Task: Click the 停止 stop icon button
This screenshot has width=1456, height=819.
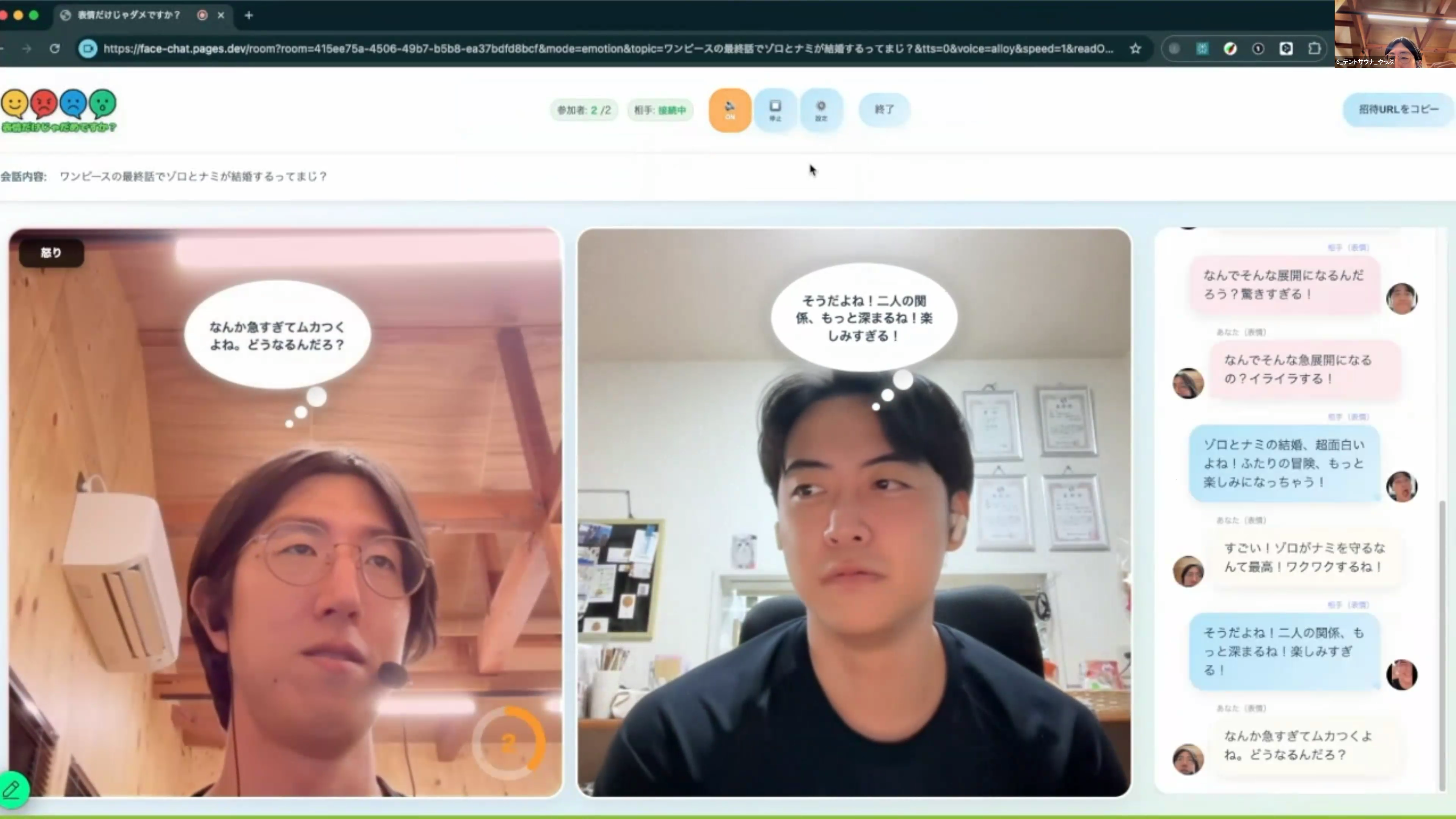Action: pyautogui.click(x=775, y=110)
